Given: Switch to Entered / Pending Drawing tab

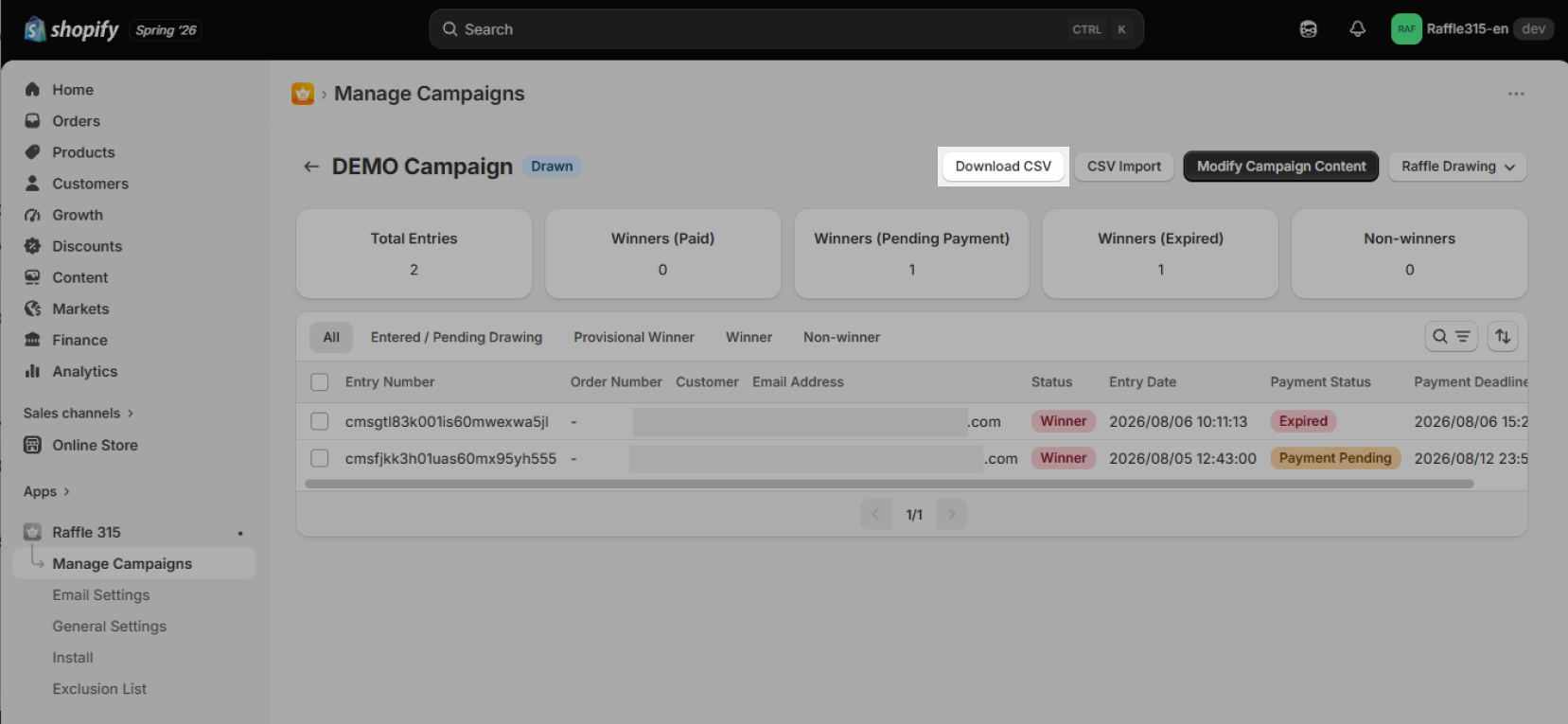Looking at the screenshot, I should point(456,337).
